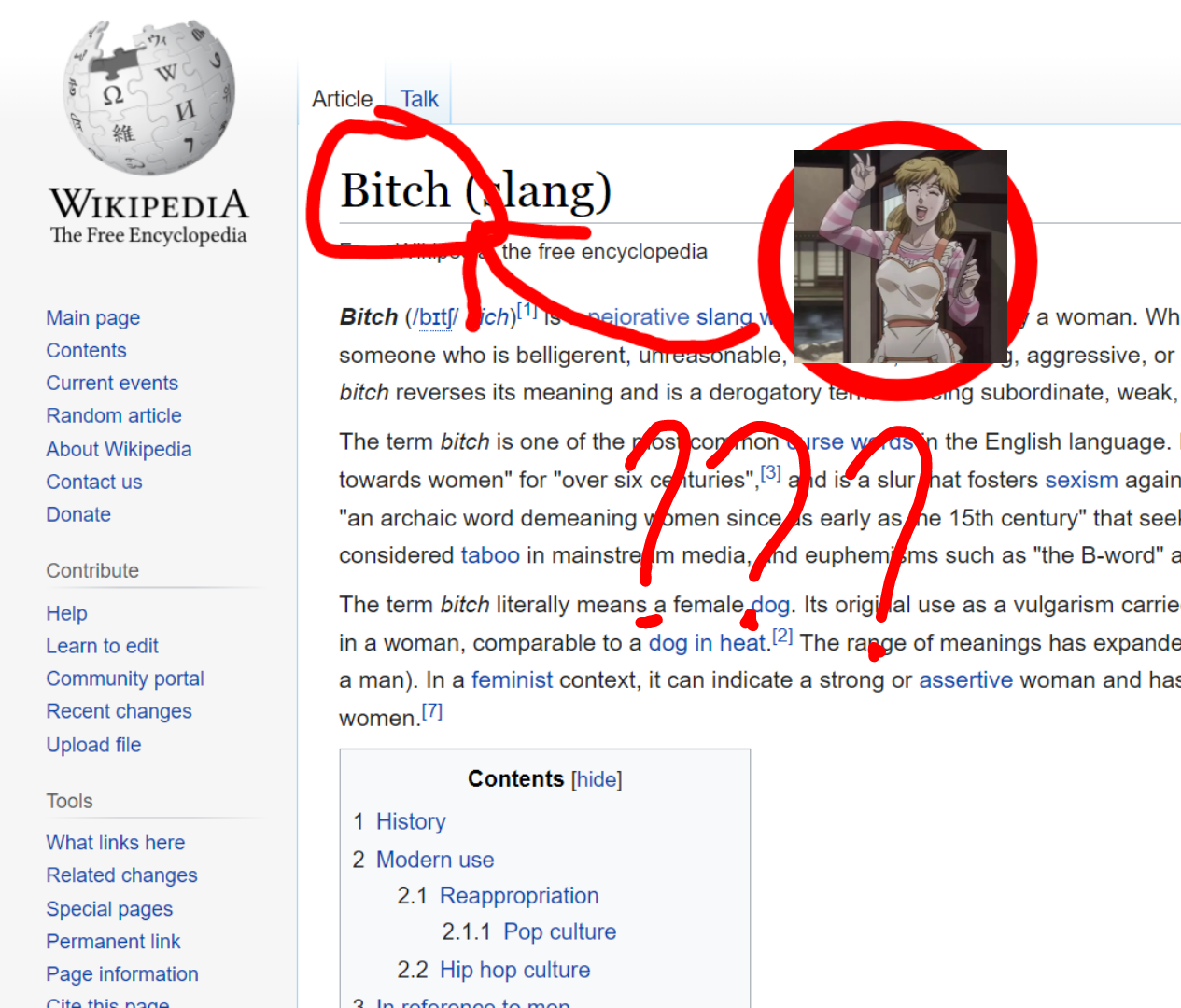Hide the Contents table
Screen dimensions: 1181x1008
(x=597, y=779)
